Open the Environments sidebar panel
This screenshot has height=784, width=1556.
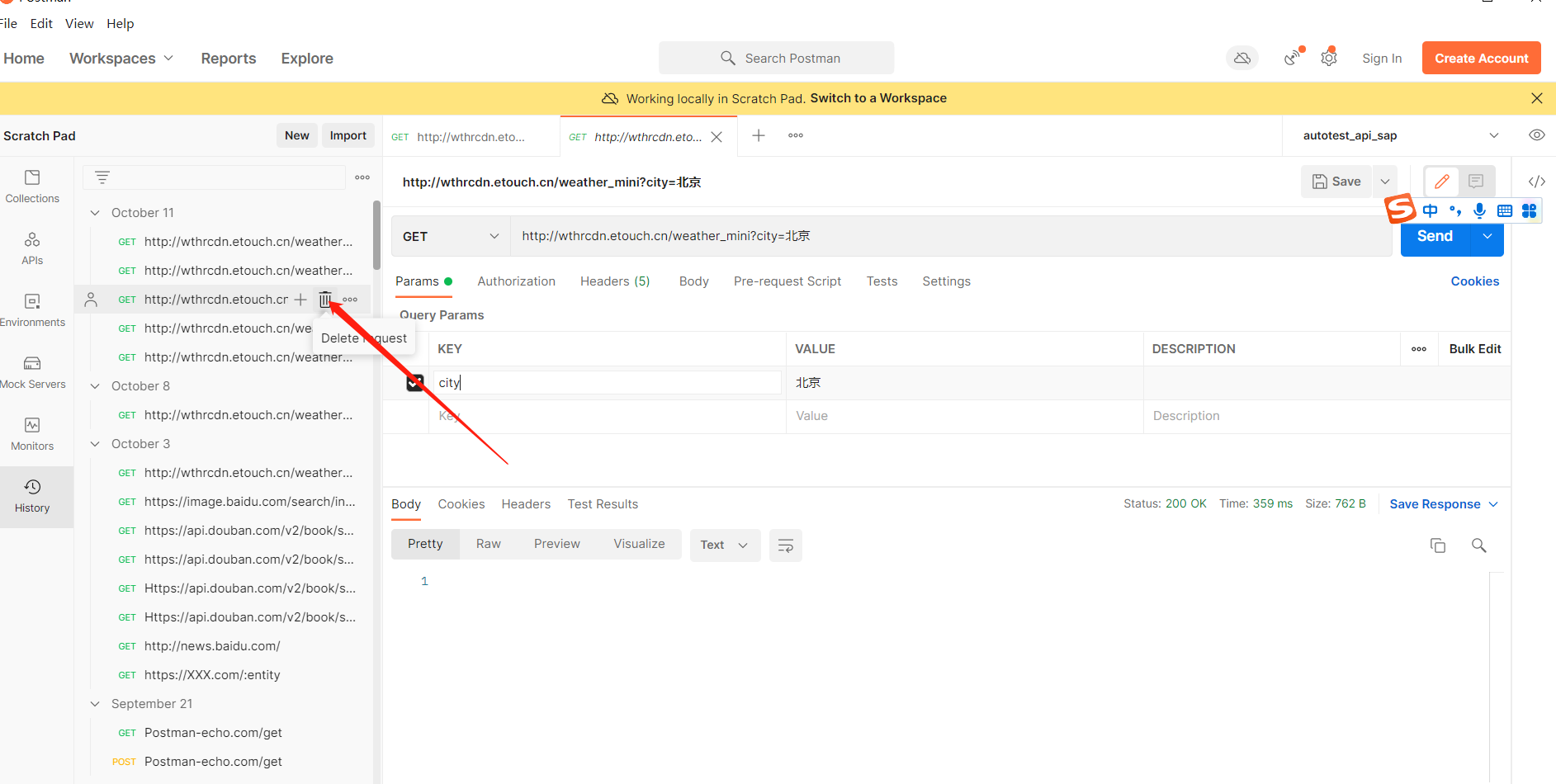(32, 310)
